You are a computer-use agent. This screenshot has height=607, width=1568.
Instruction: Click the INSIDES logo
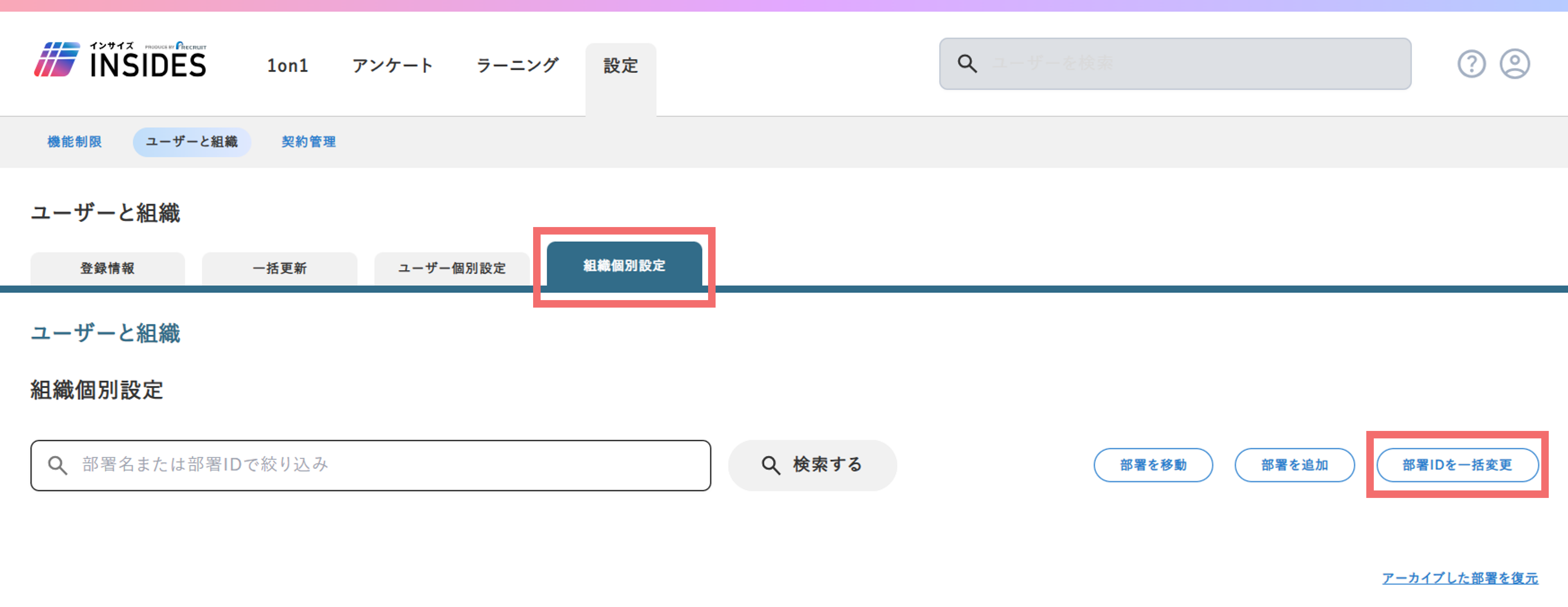point(120,60)
